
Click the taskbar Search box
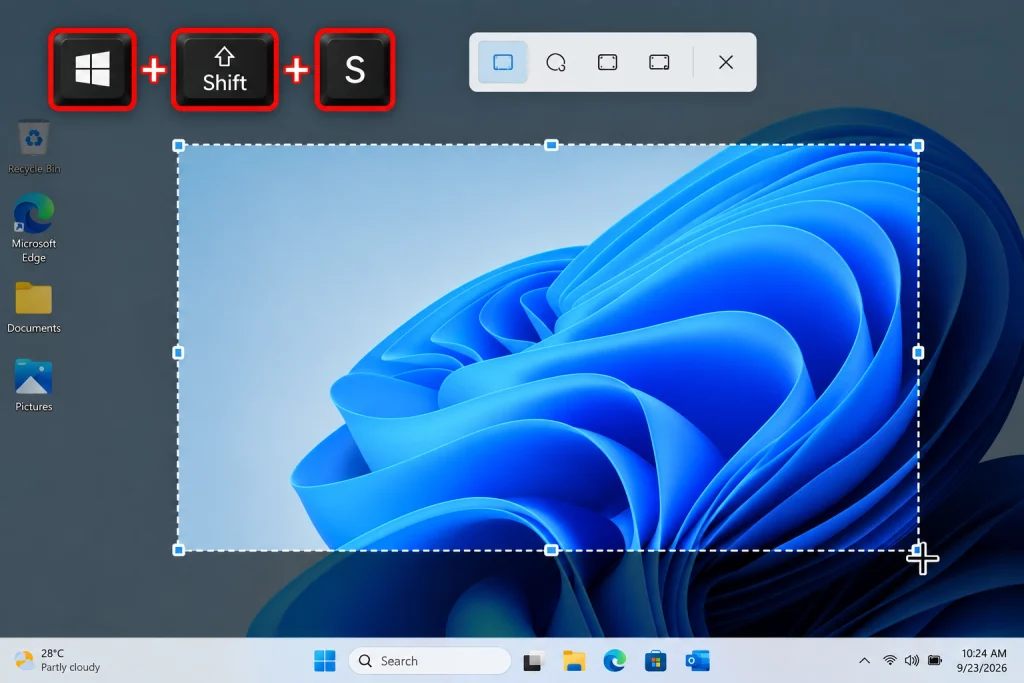[430, 661]
